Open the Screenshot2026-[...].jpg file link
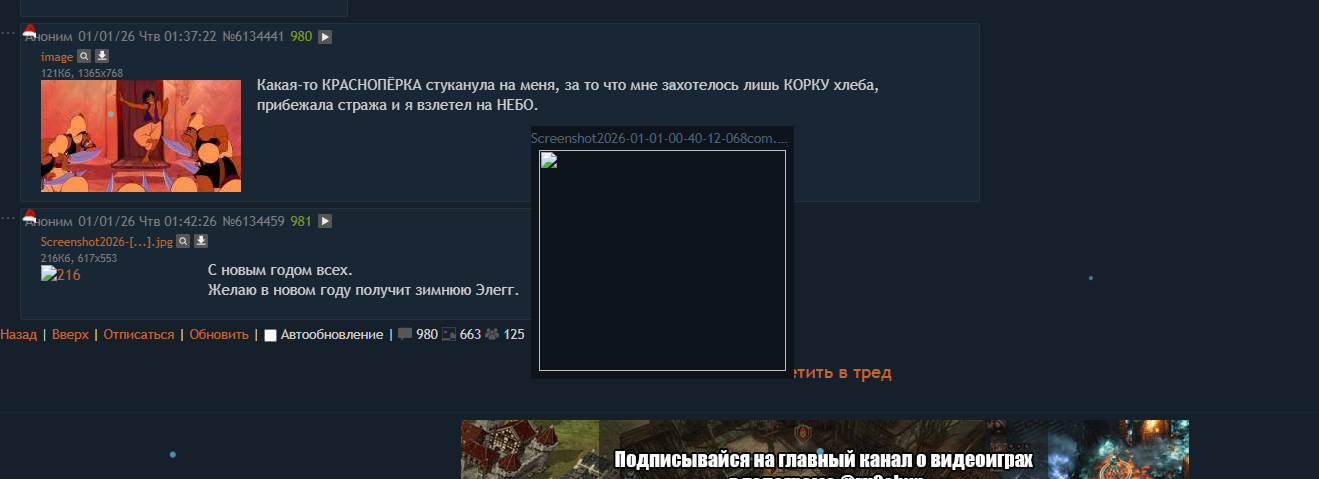The width and height of the screenshot is (1319, 479). click(107, 241)
